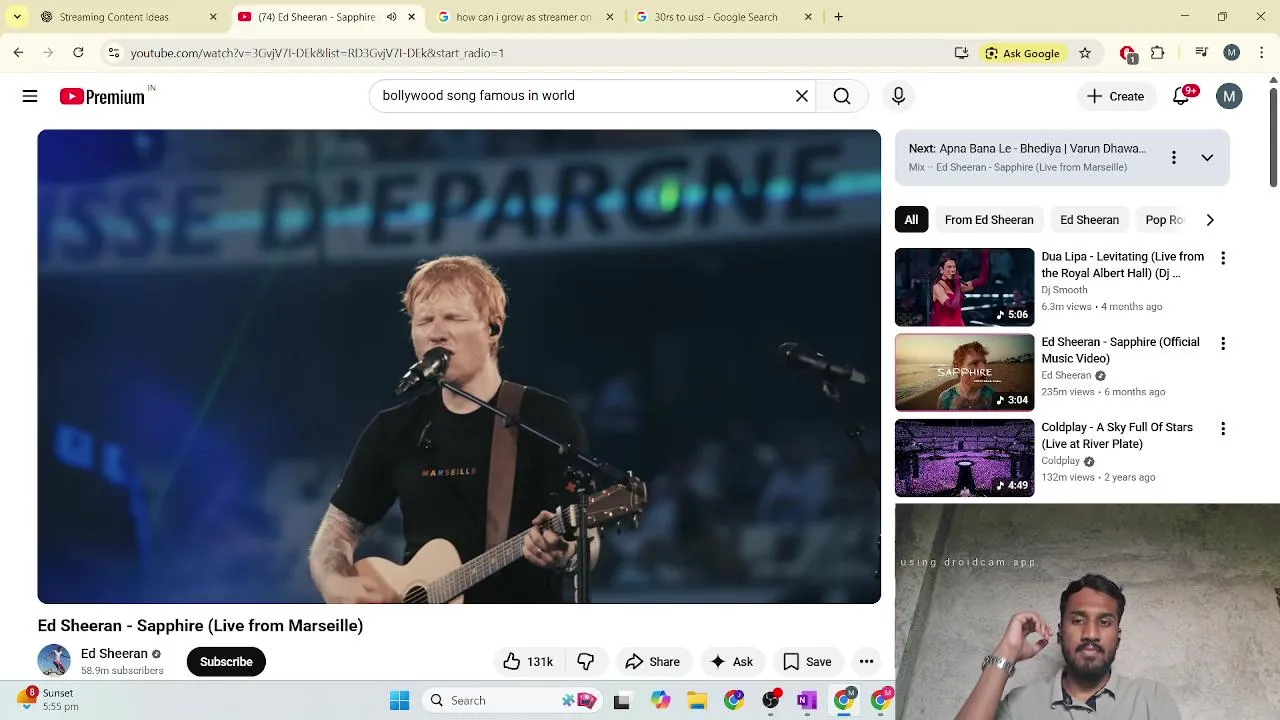Bookmark this page with the star
This screenshot has height=720, width=1280.
coord(1084,53)
